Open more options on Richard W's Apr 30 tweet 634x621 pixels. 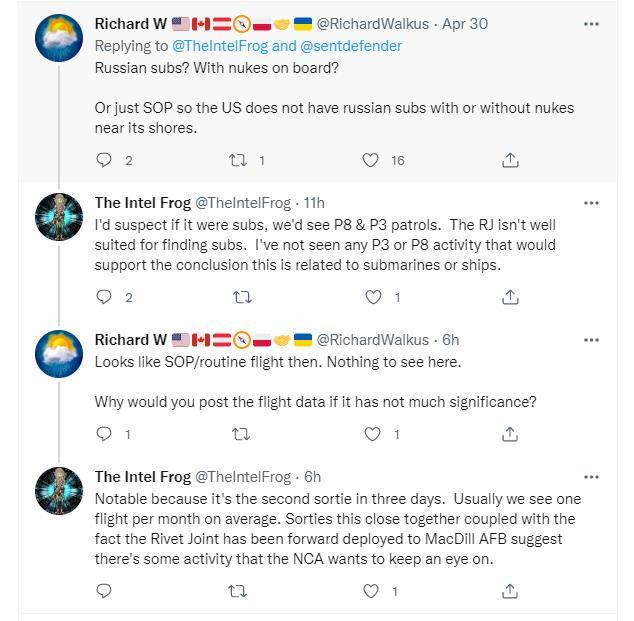(591, 24)
